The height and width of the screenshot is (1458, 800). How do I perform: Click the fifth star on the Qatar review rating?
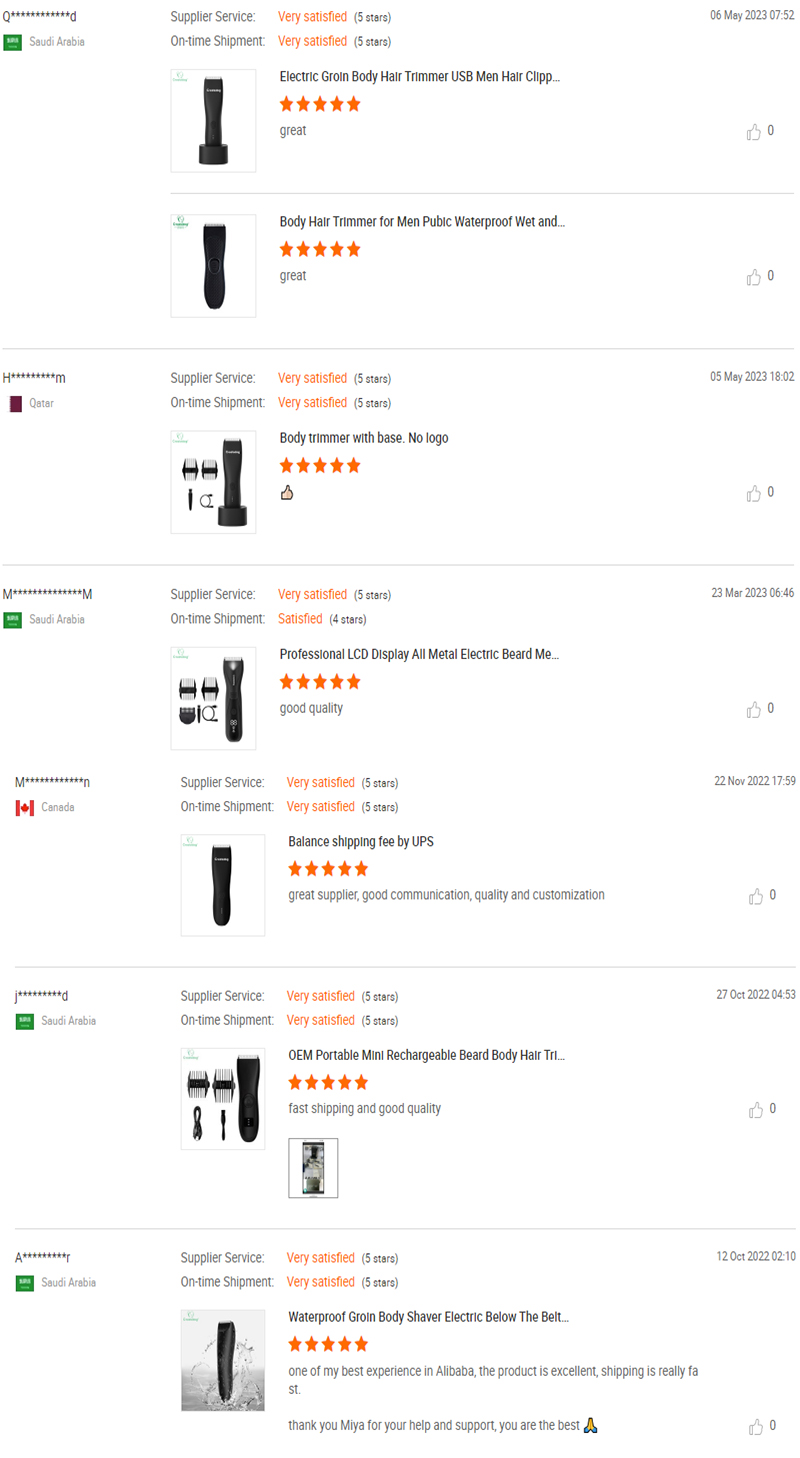[x=352, y=464]
